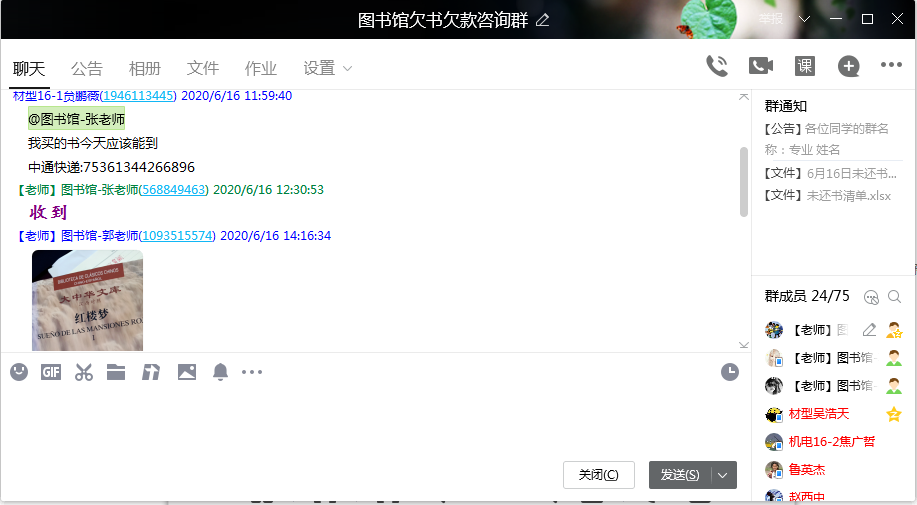Viewport: 917px width, 505px height.
Task: Open the GIF sticker picker
Action: [x=51, y=372]
